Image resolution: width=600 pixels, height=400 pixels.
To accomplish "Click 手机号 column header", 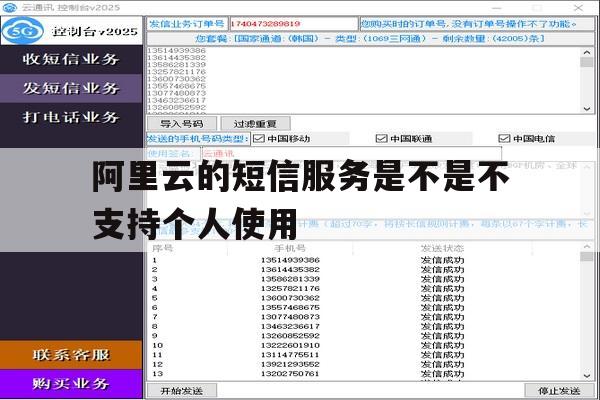I will coord(290,248).
